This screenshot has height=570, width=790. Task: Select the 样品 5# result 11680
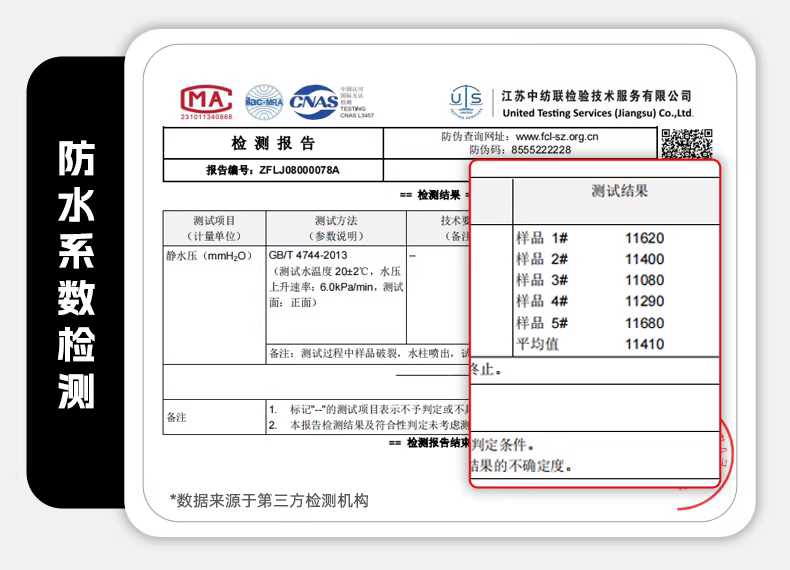point(644,323)
